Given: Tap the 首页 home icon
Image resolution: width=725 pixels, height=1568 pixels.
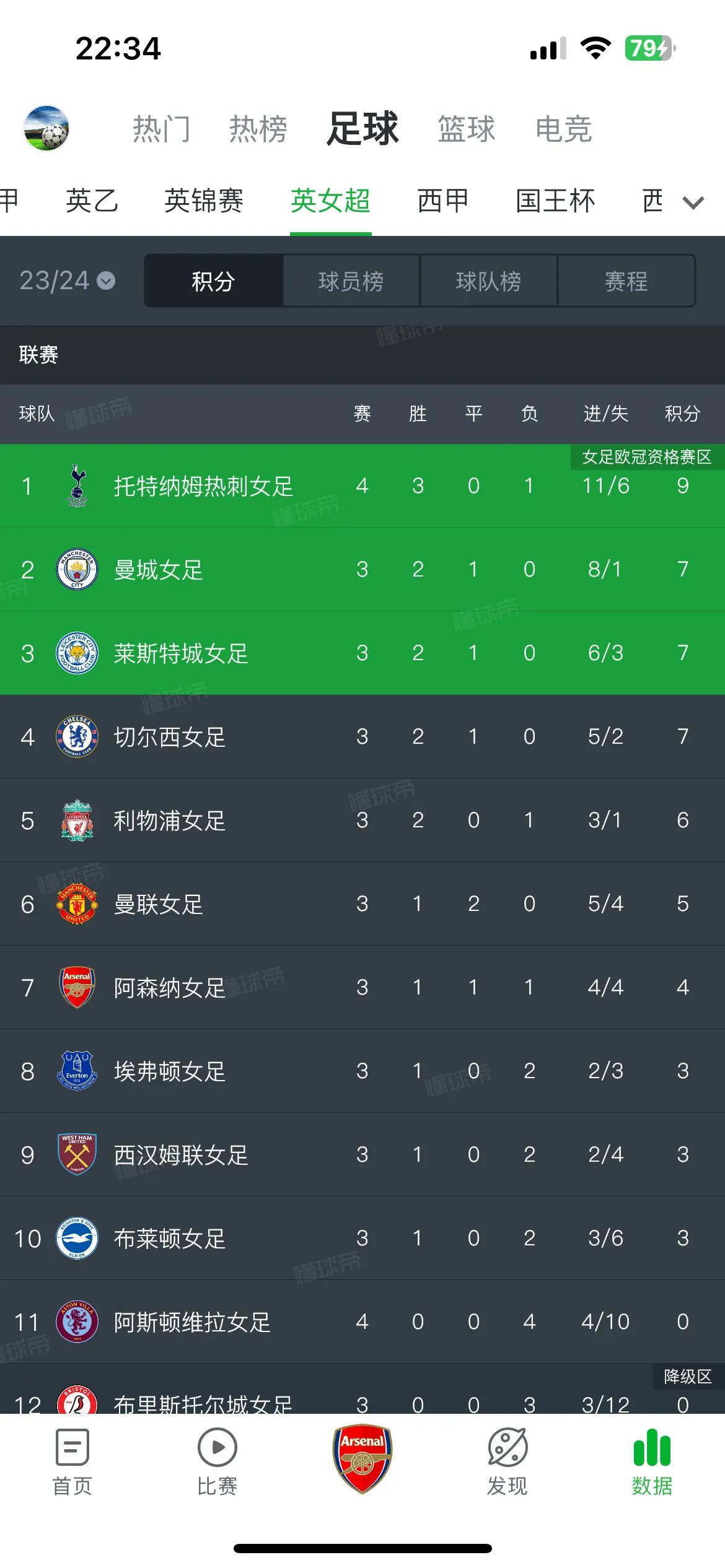Looking at the screenshot, I should 72,1448.
